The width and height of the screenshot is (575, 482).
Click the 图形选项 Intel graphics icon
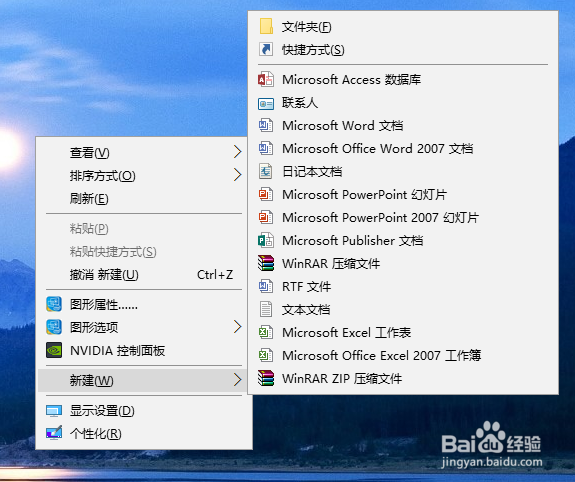[x=54, y=327]
